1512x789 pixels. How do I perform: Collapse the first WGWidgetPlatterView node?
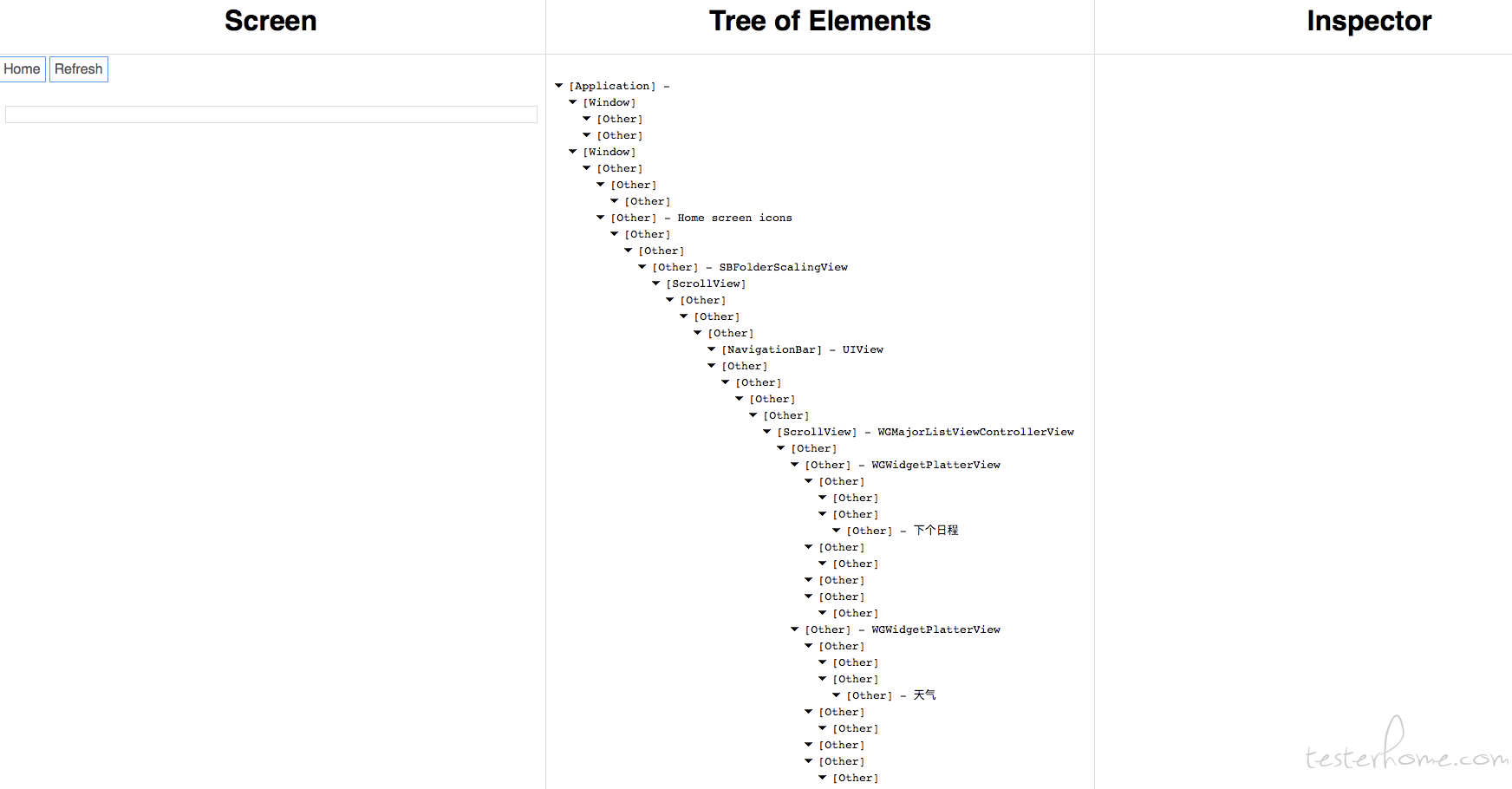click(x=795, y=465)
